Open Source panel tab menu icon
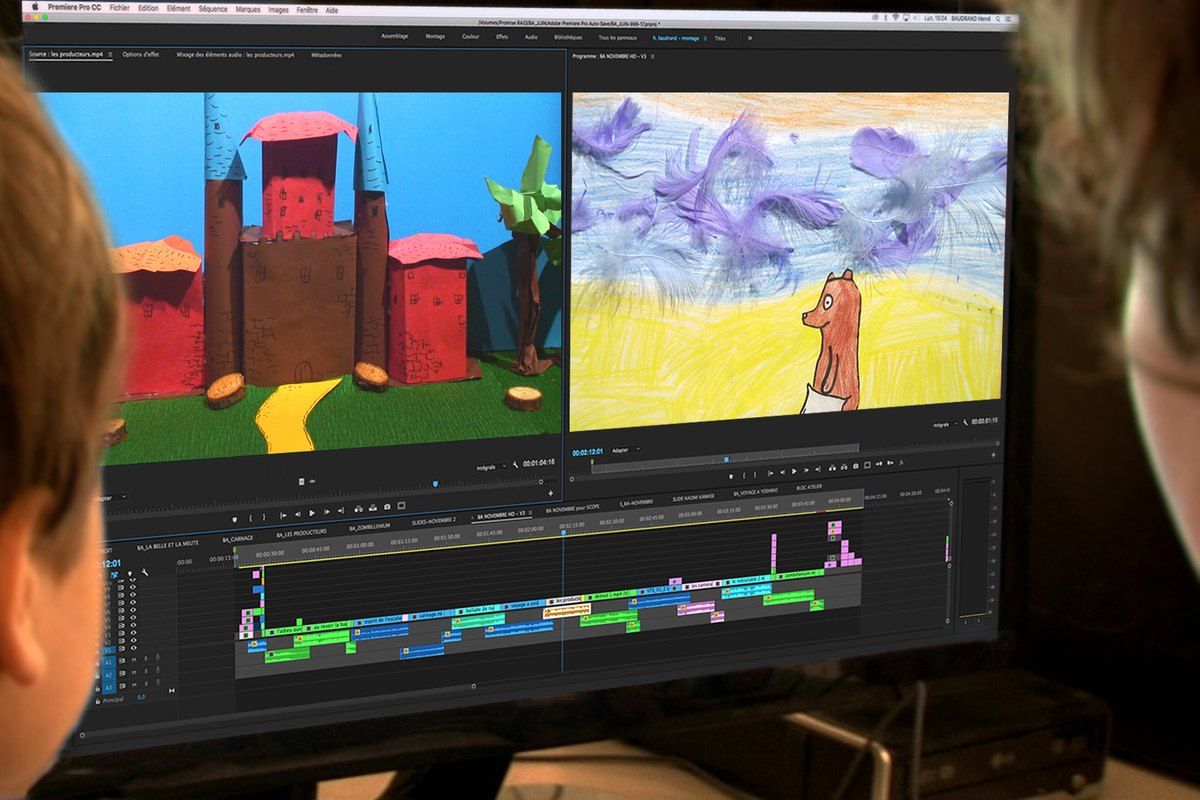 point(110,54)
